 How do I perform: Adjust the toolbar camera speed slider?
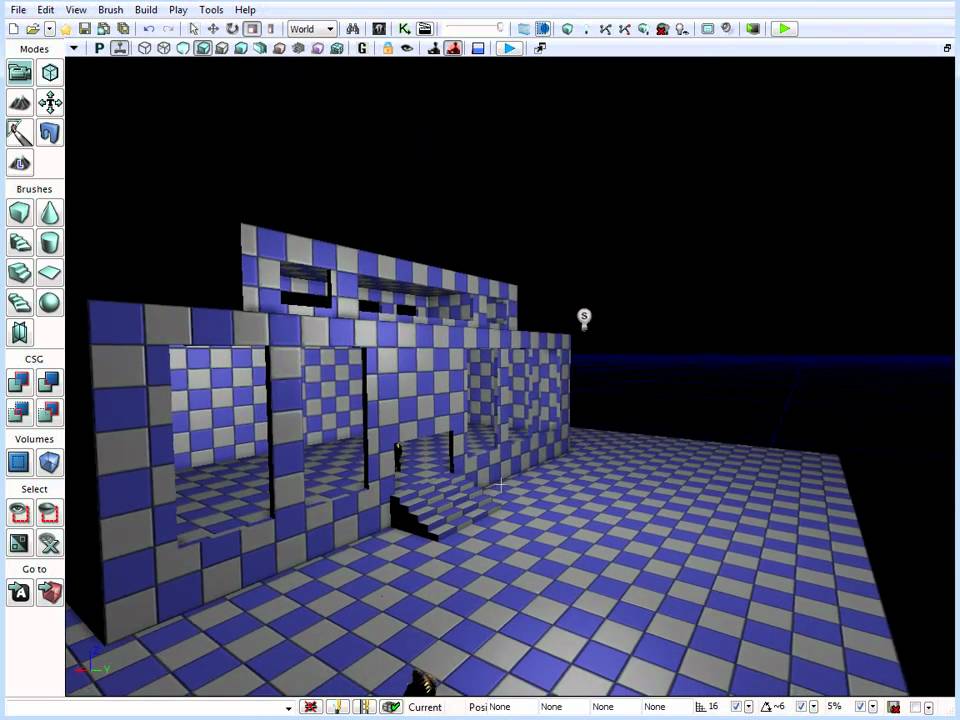coord(475,28)
